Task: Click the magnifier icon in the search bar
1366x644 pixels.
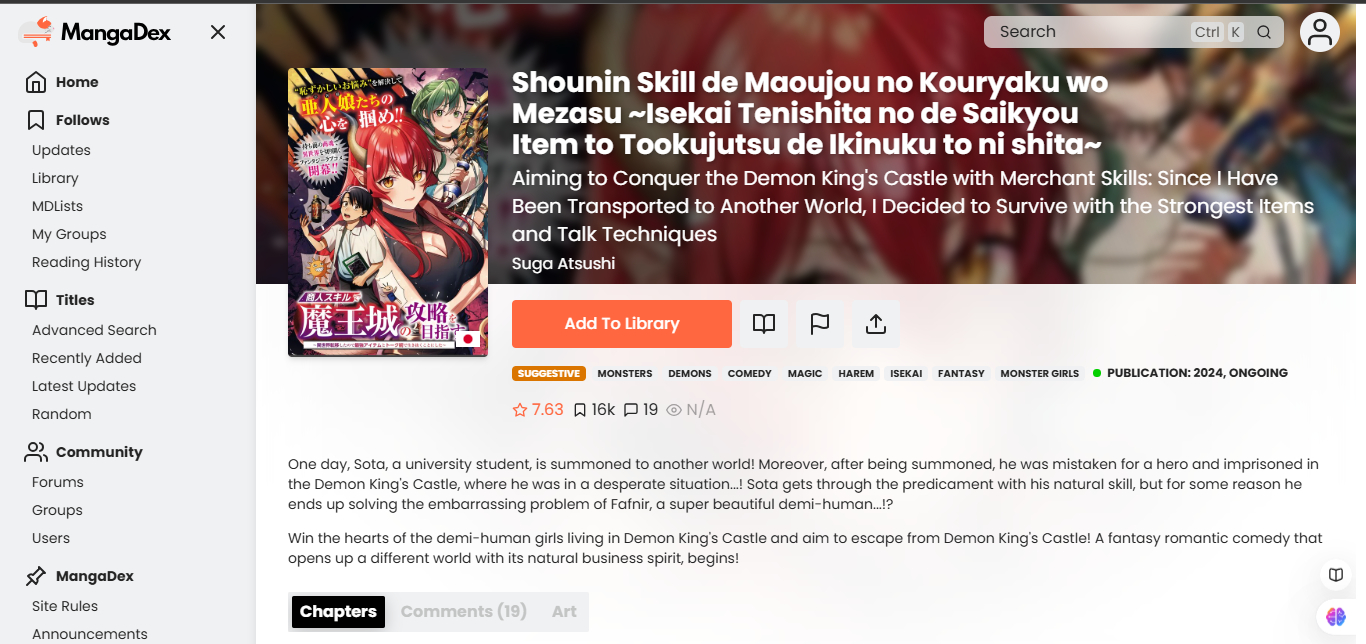Action: coord(1264,32)
